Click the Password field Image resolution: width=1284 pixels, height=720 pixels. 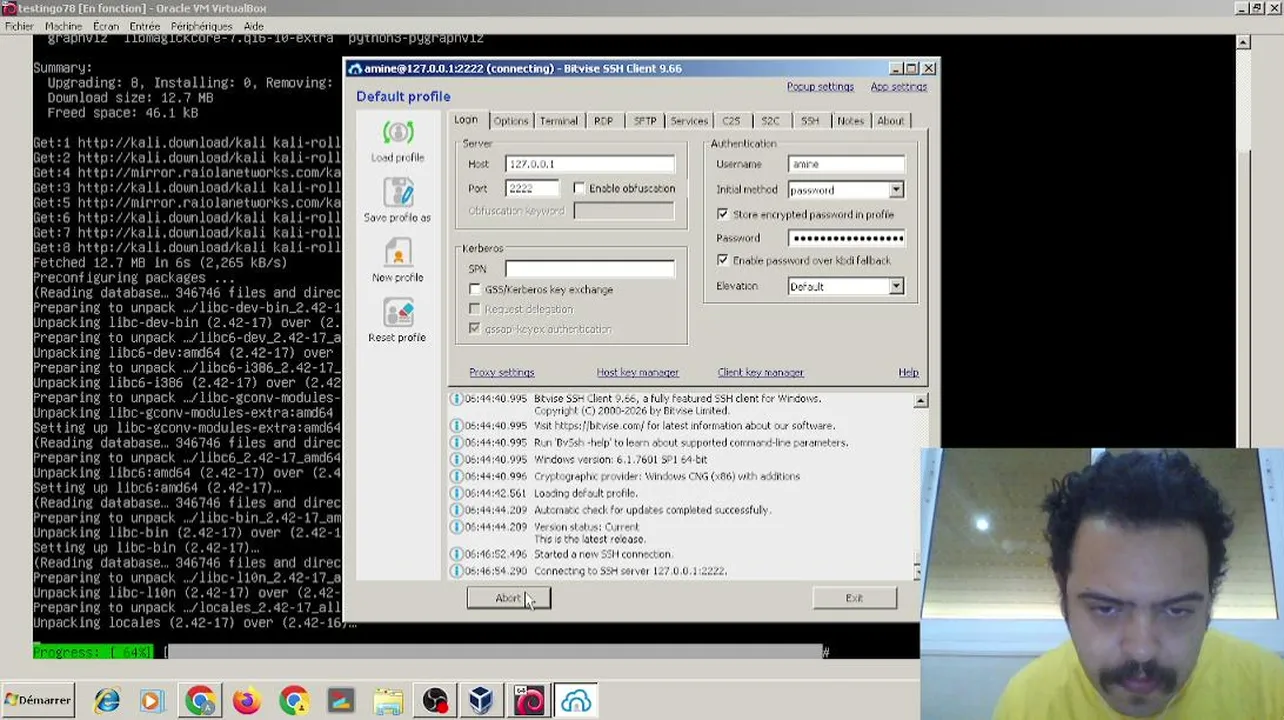[846, 238]
